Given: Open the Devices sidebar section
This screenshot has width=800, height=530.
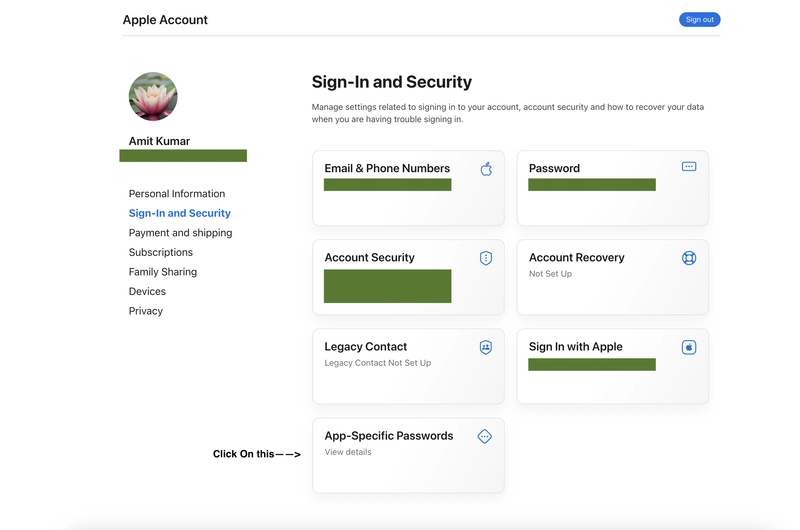Looking at the screenshot, I should [x=147, y=291].
